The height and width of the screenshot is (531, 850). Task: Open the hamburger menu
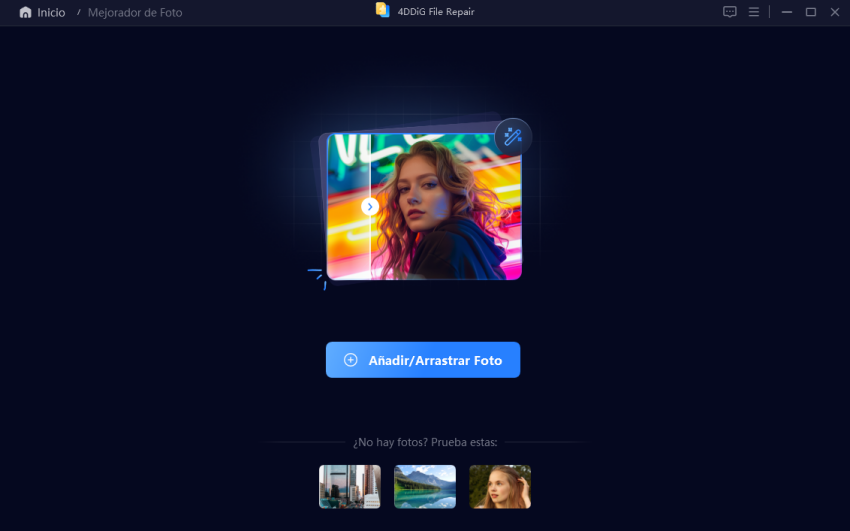754,12
